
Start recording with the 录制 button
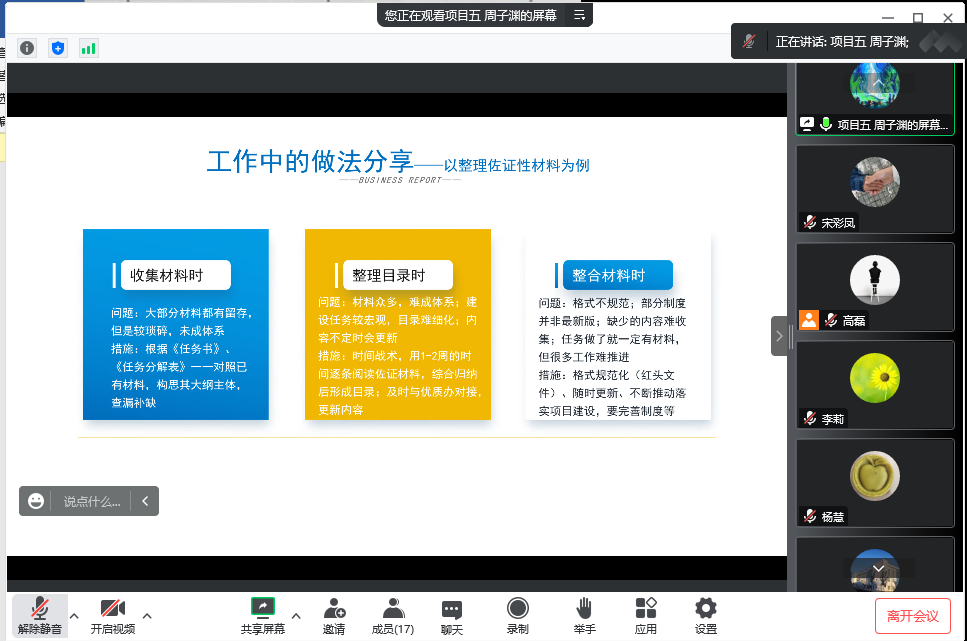coord(517,616)
